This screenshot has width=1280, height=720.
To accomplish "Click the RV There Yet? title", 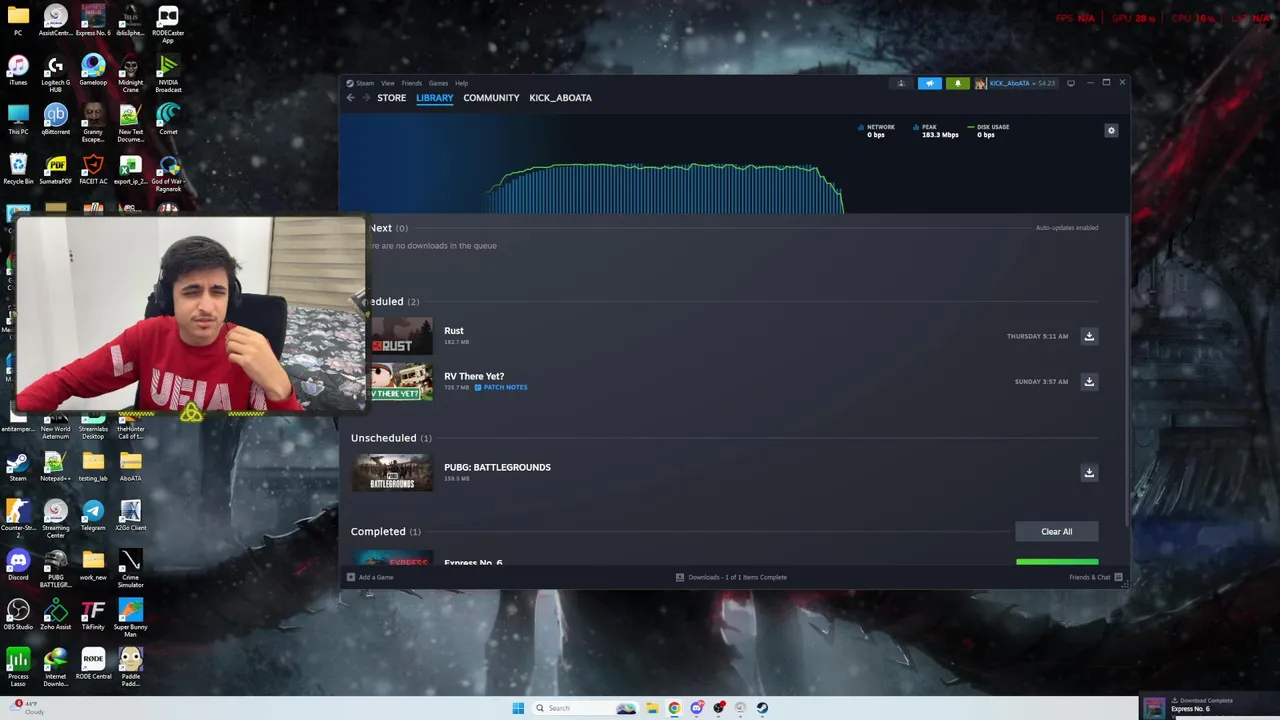I will pyautogui.click(x=474, y=376).
